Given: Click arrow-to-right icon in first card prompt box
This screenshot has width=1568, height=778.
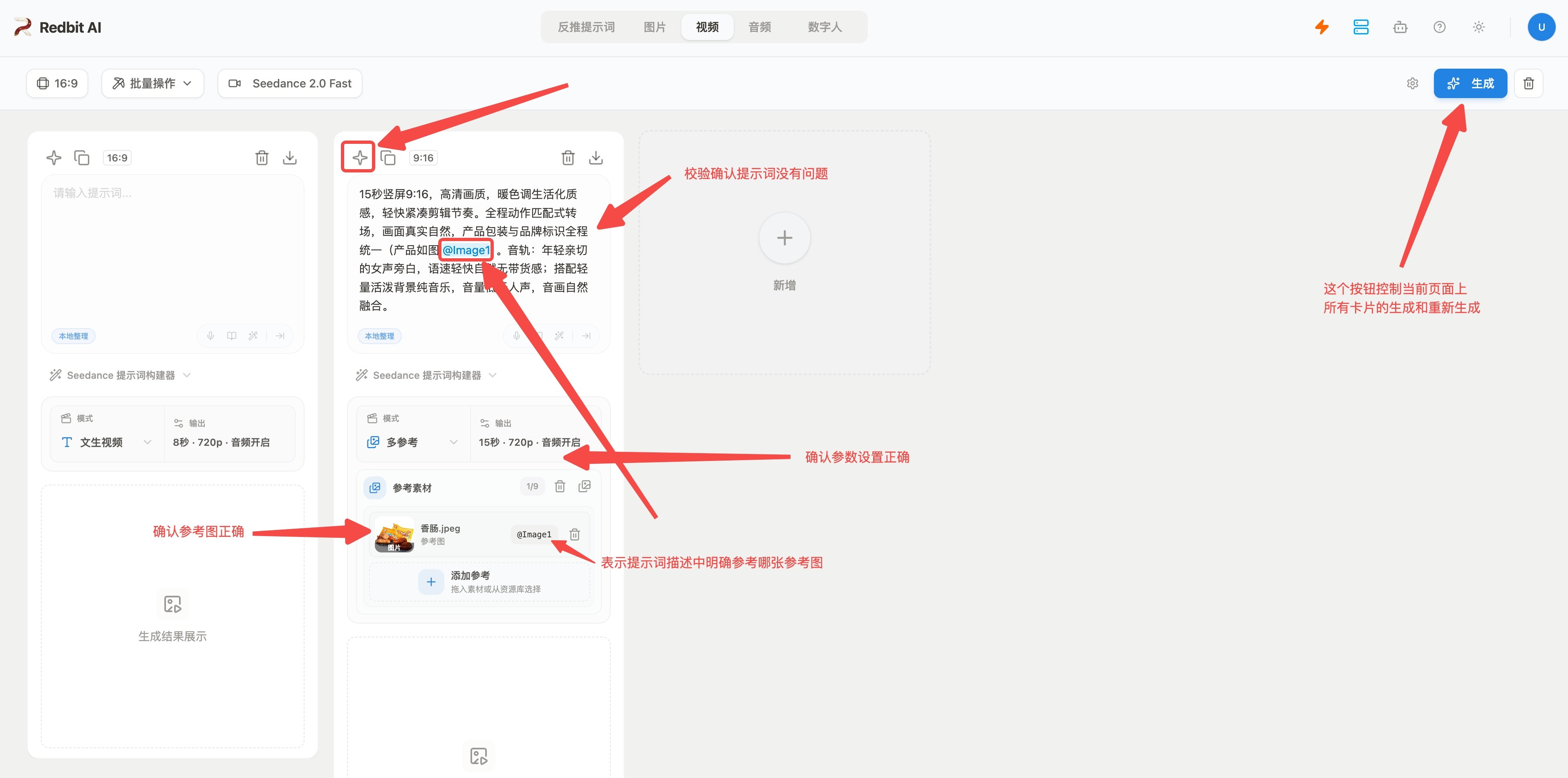Looking at the screenshot, I should pos(280,336).
